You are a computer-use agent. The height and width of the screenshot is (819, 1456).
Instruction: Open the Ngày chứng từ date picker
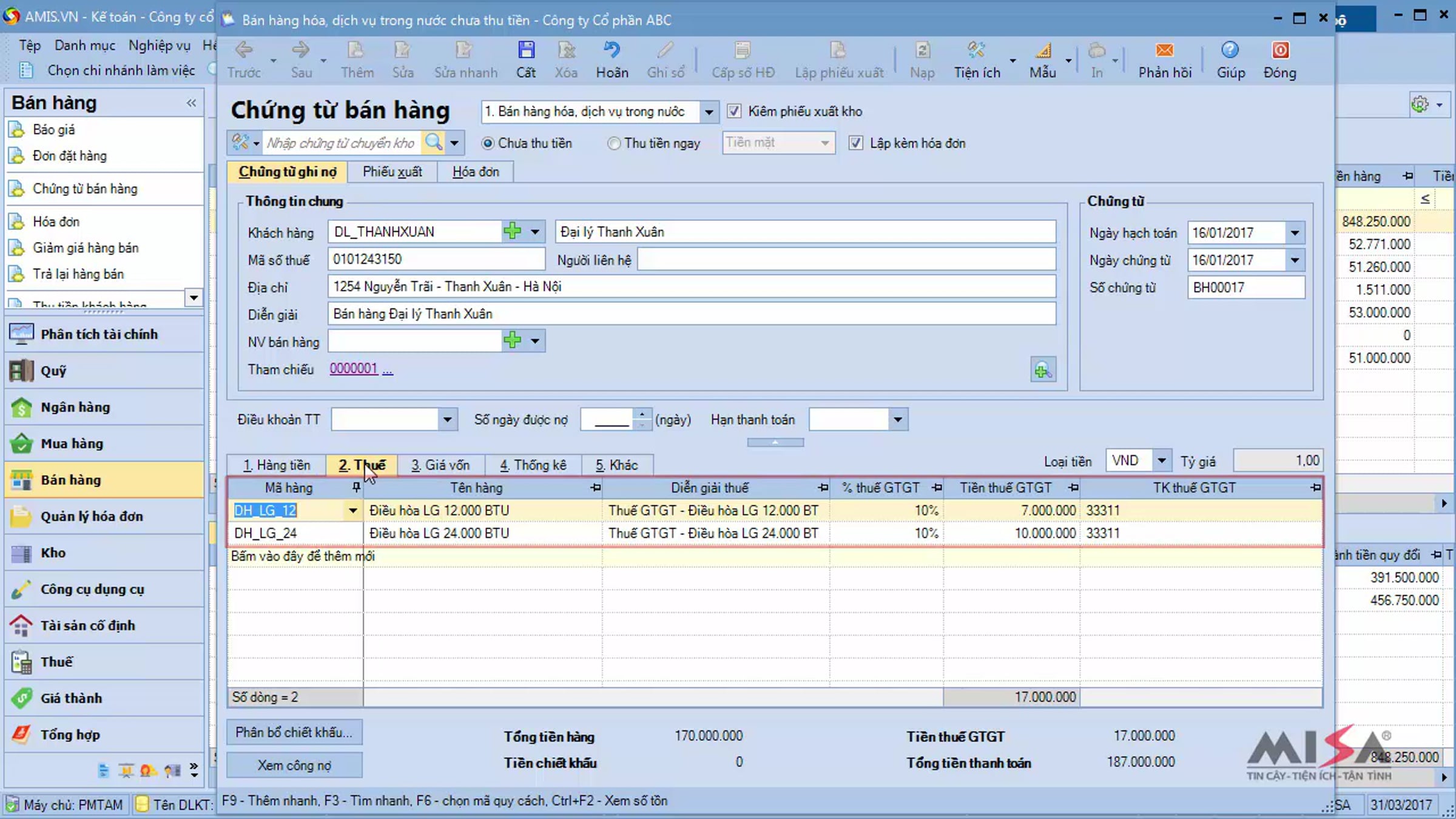[1295, 260]
